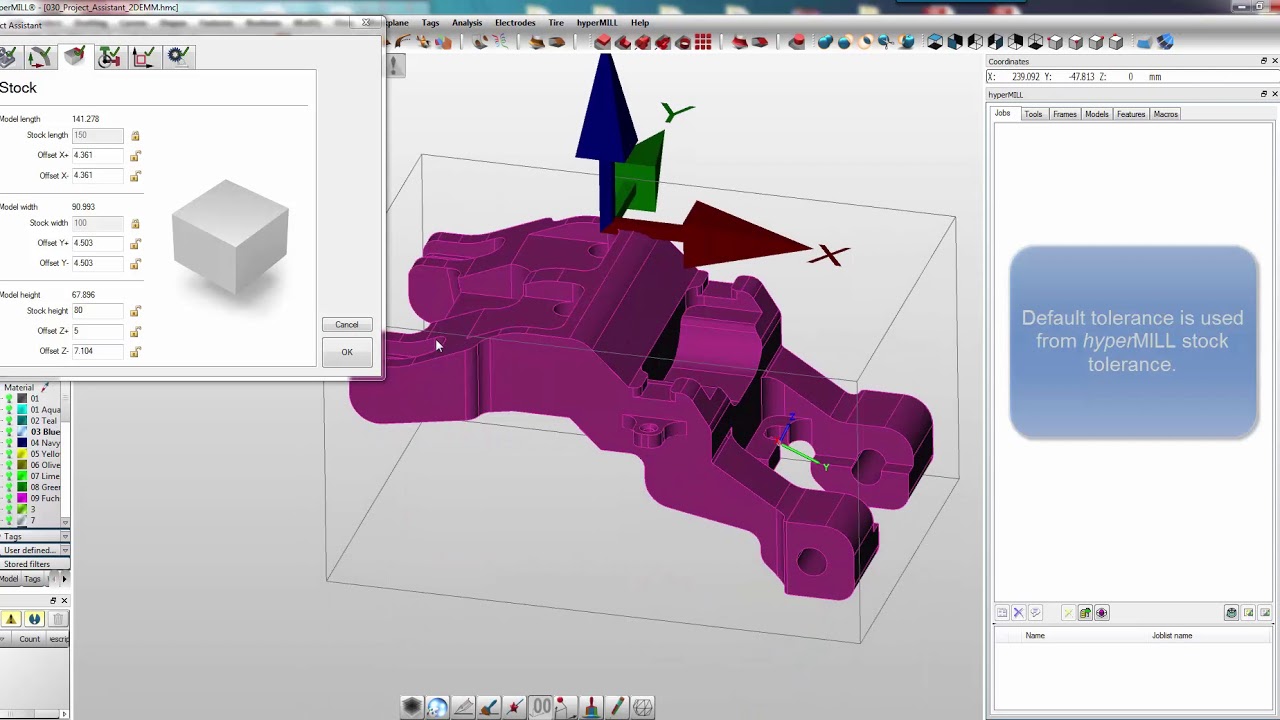Open the Analysis menu
1280x720 pixels.
tap(466, 23)
